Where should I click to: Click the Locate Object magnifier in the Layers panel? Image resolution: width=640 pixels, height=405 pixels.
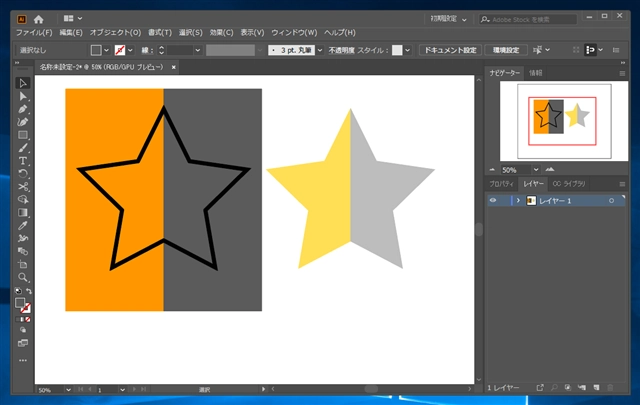point(554,387)
